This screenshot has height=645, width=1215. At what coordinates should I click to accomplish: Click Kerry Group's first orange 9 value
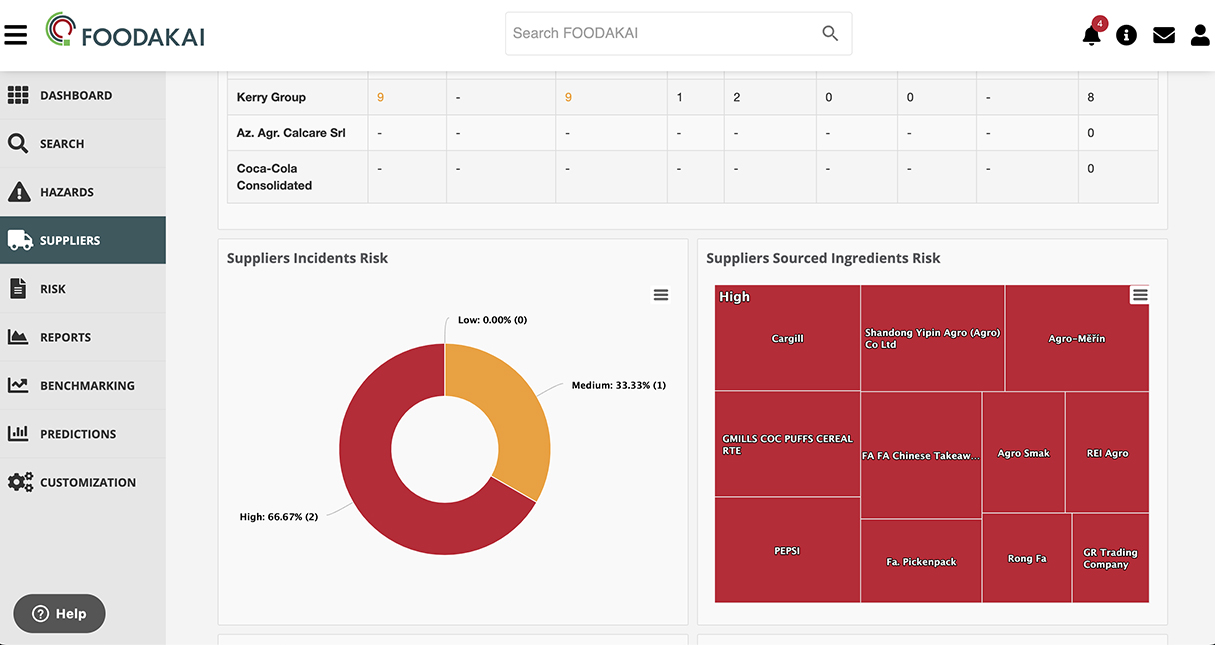(380, 97)
